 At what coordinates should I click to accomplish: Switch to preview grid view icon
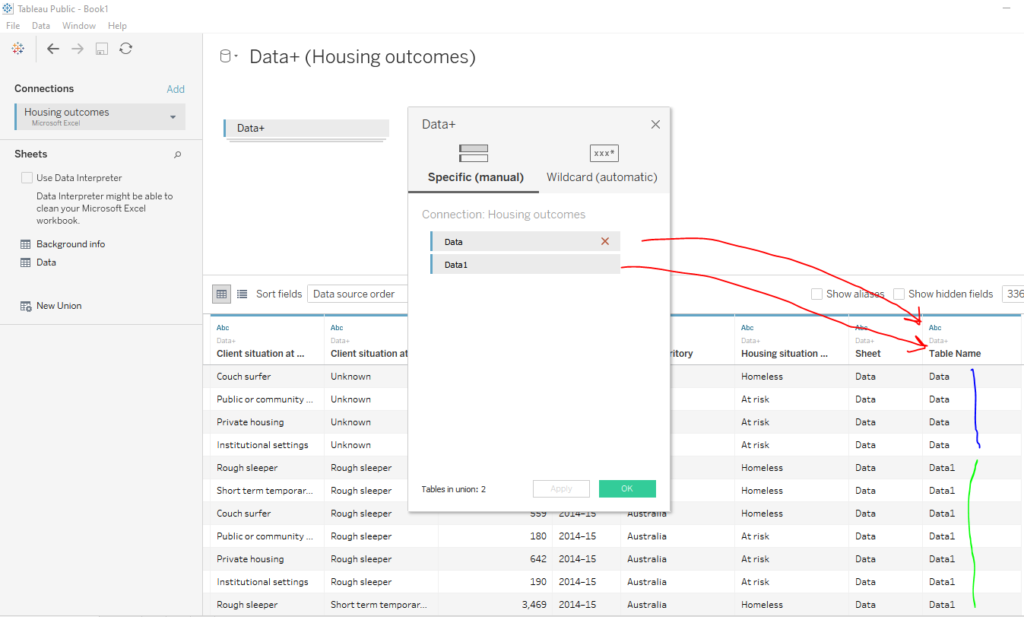[x=221, y=294]
